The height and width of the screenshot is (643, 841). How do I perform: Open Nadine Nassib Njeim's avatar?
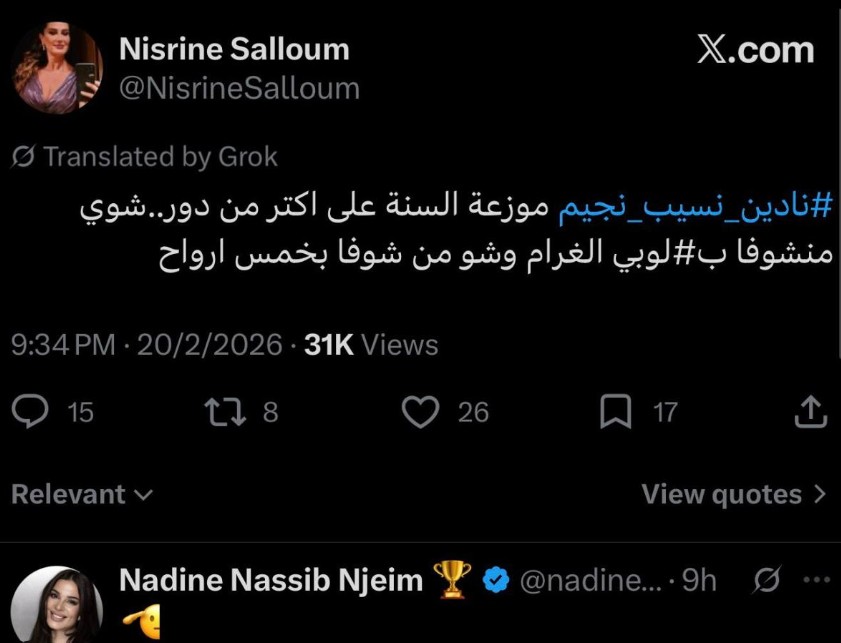pyautogui.click(x=57, y=603)
